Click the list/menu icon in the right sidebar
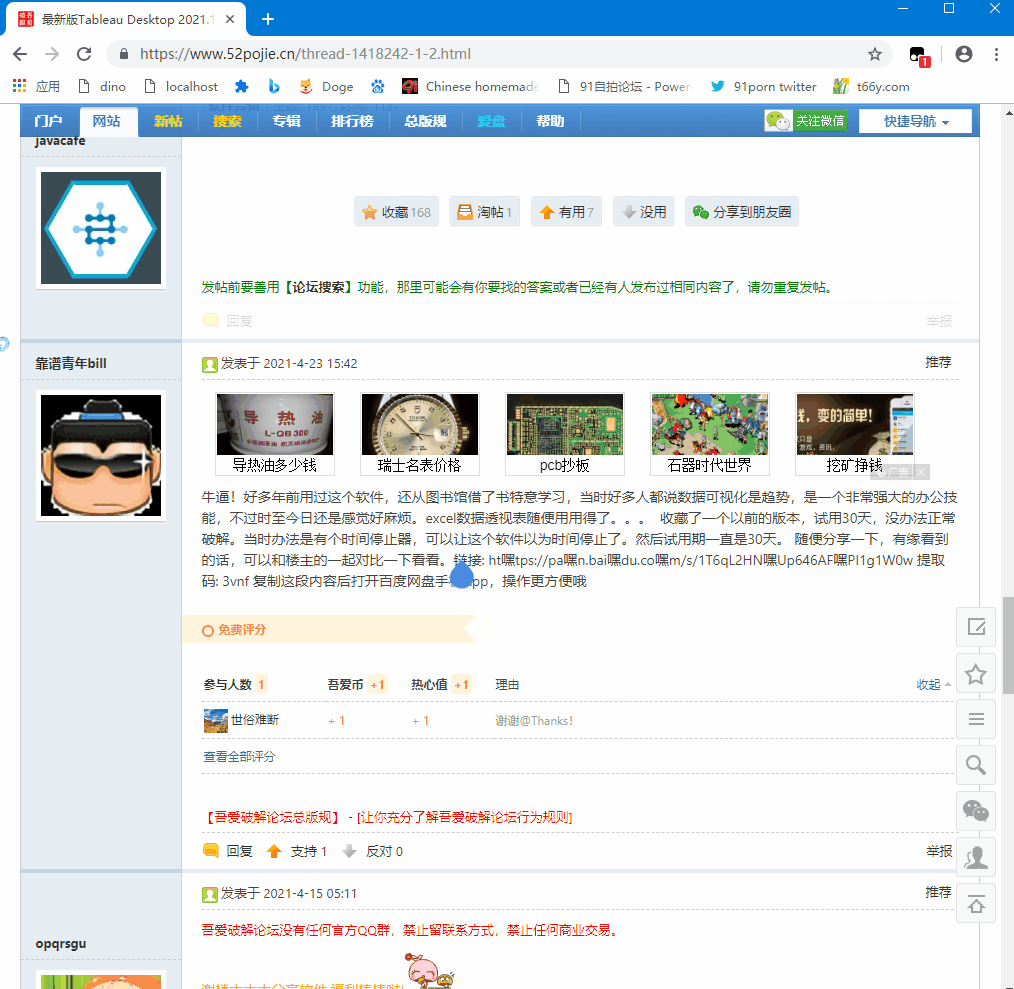Screen dimensions: 1014x989 click(x=976, y=719)
